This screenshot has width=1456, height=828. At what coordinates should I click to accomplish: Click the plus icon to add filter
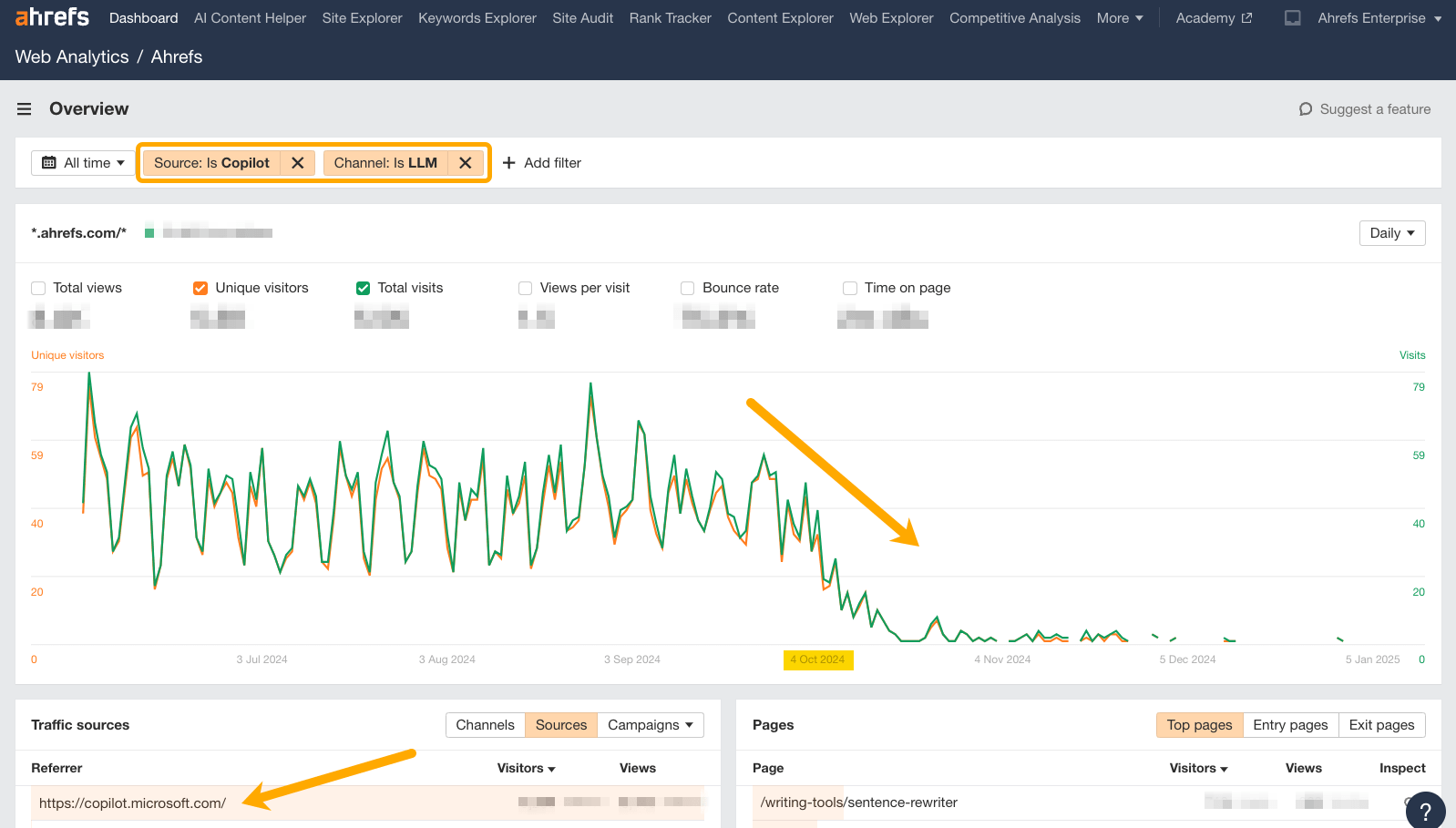(509, 163)
